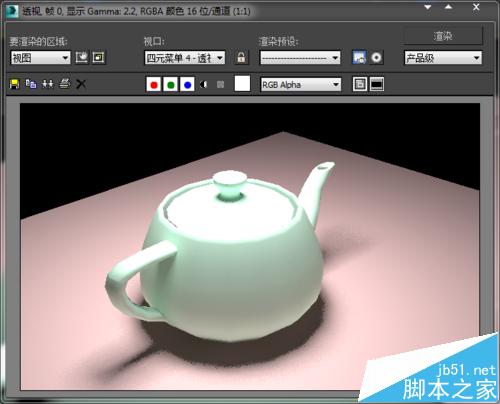Toggle the UI overlay icon
The width and height of the screenshot is (500, 404).
click(x=360, y=84)
